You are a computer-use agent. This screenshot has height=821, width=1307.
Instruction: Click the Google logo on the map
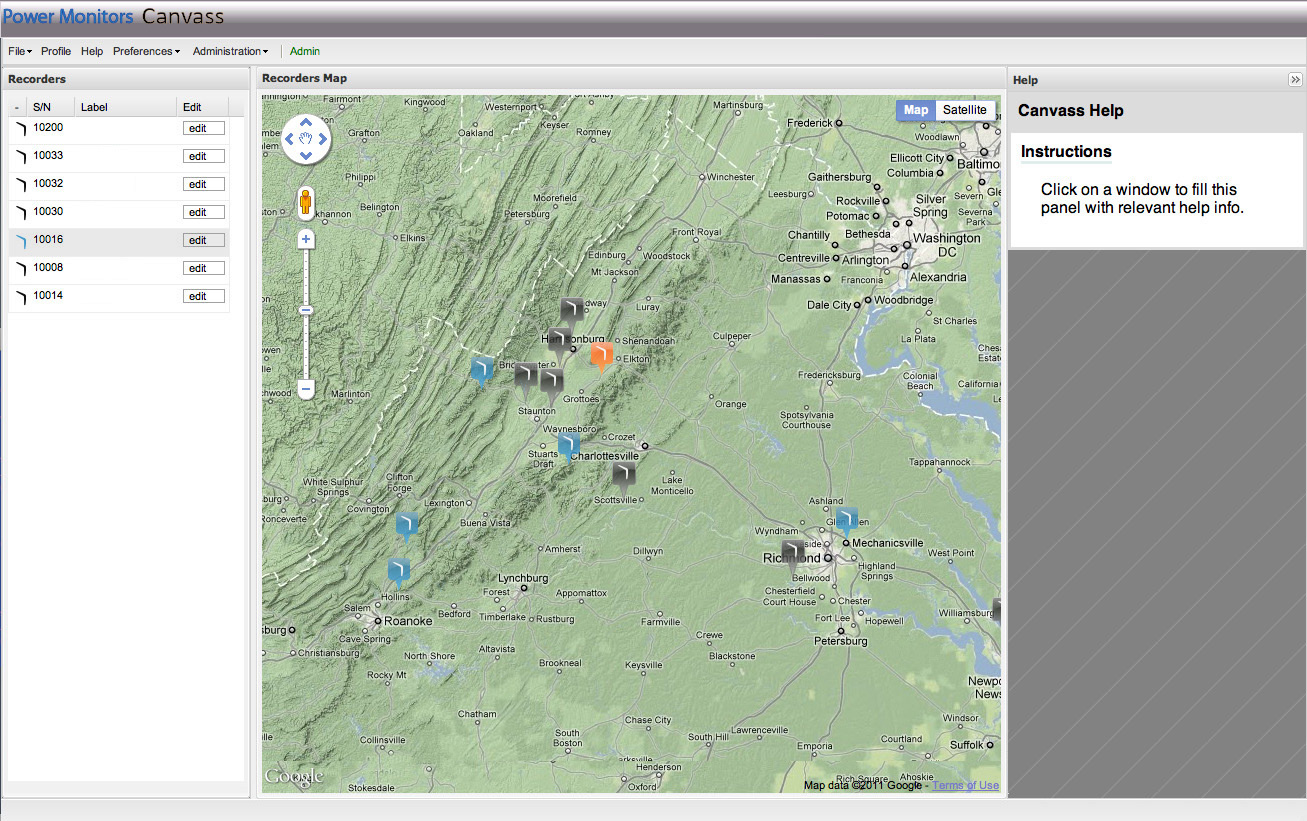pos(295,776)
